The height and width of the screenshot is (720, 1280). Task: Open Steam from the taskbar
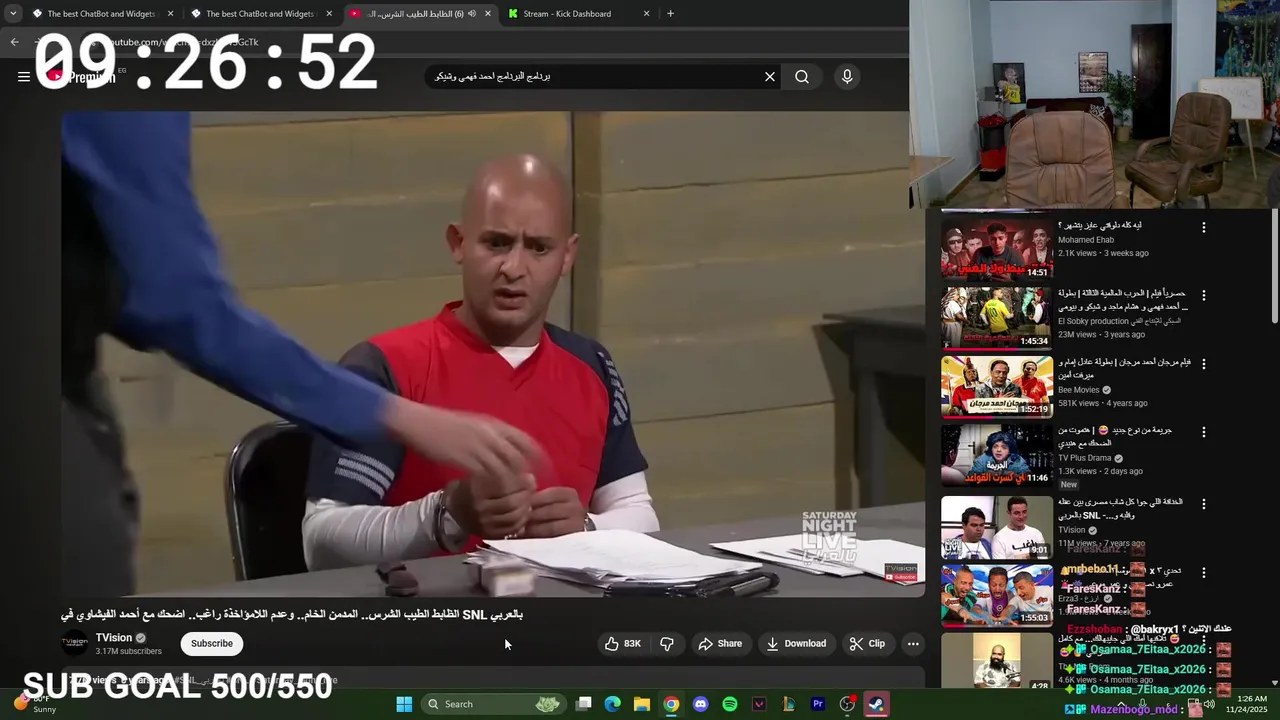pyautogui.click(x=875, y=704)
